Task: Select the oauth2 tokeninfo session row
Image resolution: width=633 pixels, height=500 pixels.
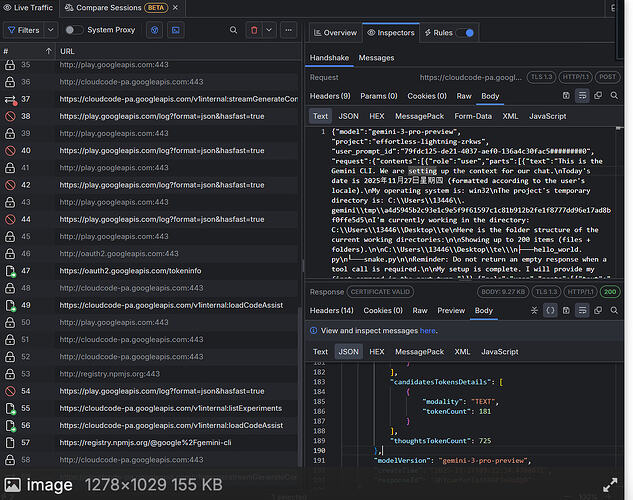Action: pos(149,271)
